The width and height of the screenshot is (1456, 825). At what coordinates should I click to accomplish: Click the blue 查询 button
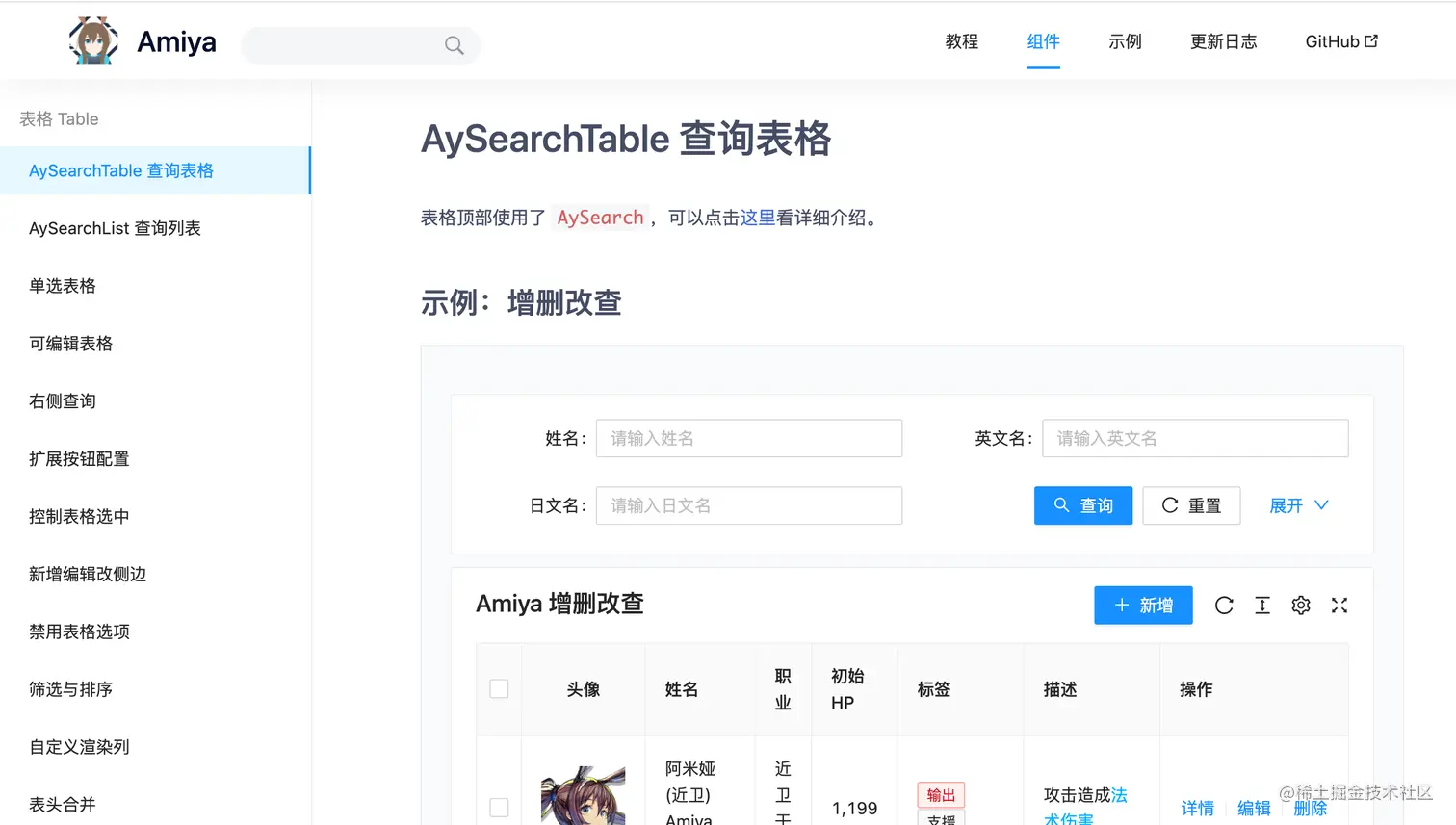click(x=1083, y=505)
